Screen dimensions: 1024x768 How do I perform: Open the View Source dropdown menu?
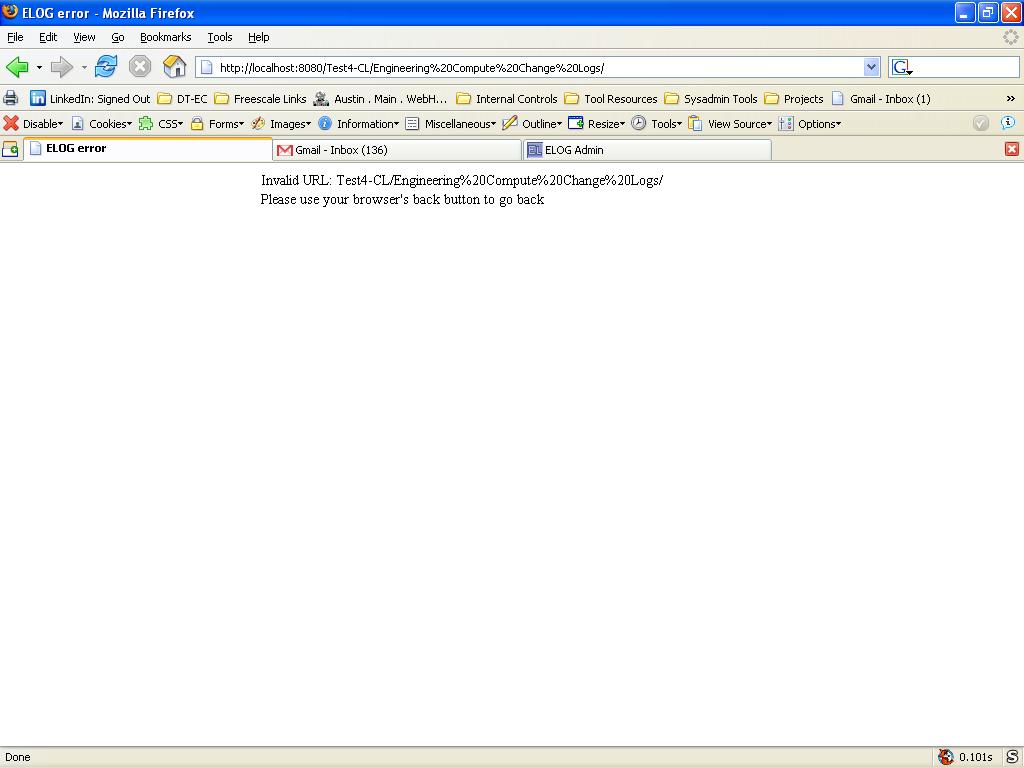pyautogui.click(x=731, y=123)
